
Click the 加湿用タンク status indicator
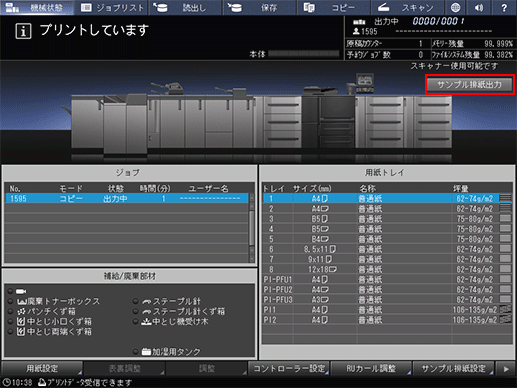135,351
